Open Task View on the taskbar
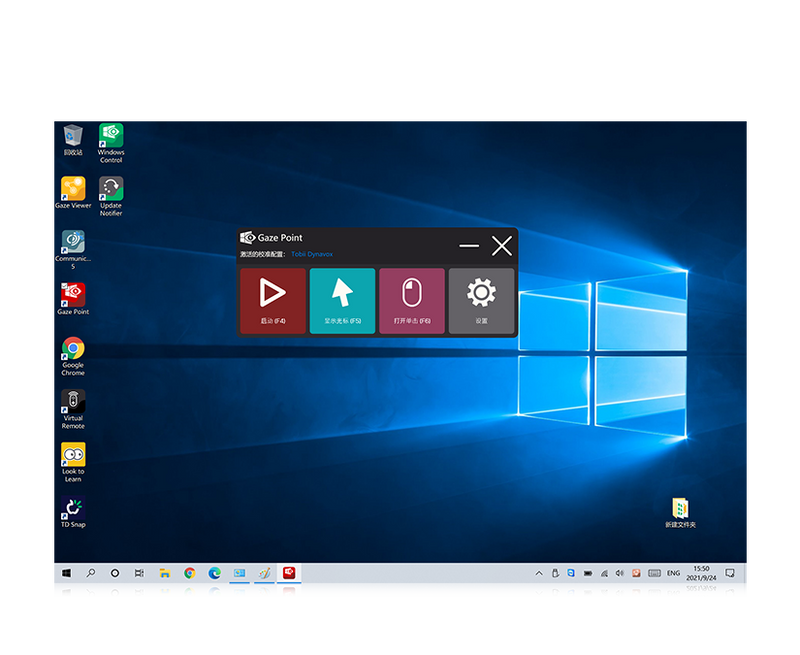Image resolution: width=800 pixels, height=655 pixels. (139, 573)
